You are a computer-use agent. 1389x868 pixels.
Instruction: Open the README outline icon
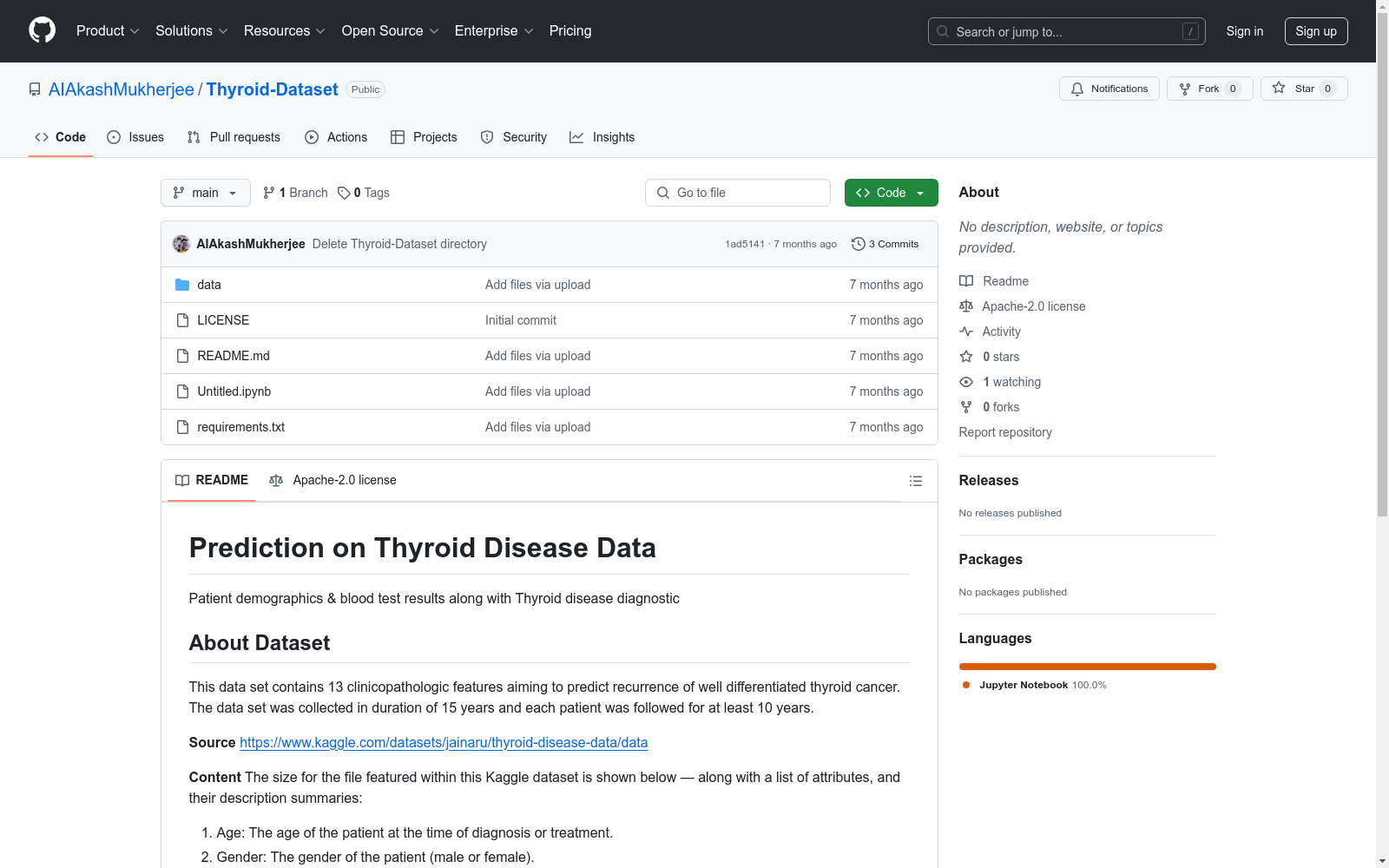pos(916,481)
